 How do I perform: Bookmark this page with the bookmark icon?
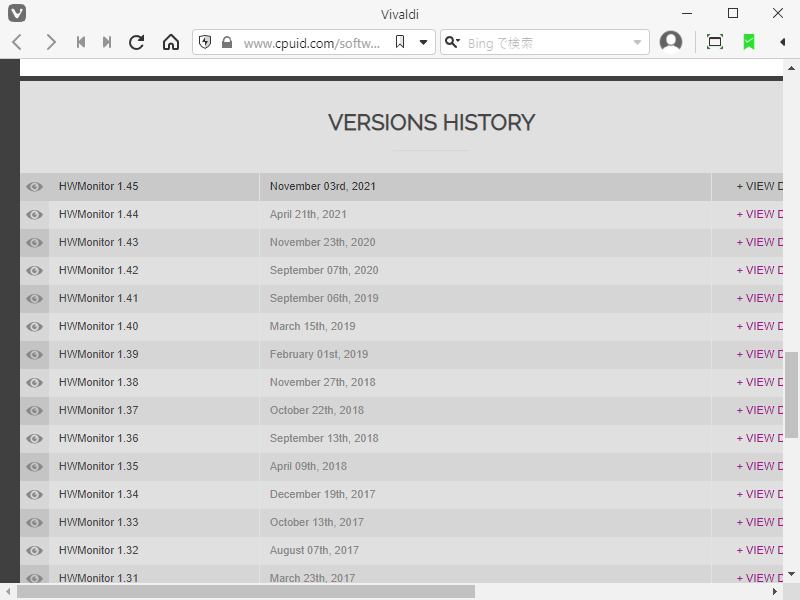tap(400, 42)
